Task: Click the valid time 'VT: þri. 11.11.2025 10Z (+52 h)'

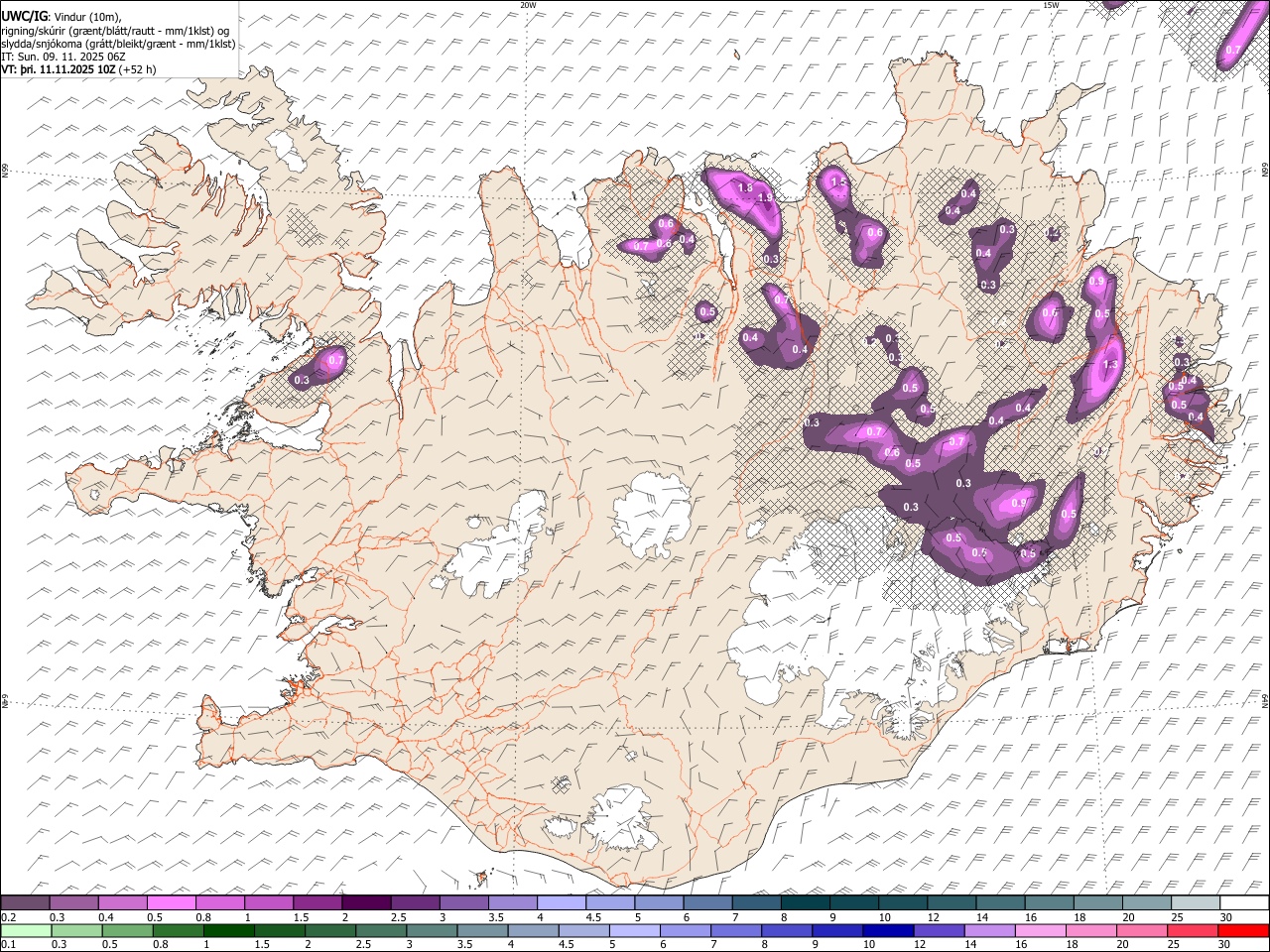Action: 78,69
